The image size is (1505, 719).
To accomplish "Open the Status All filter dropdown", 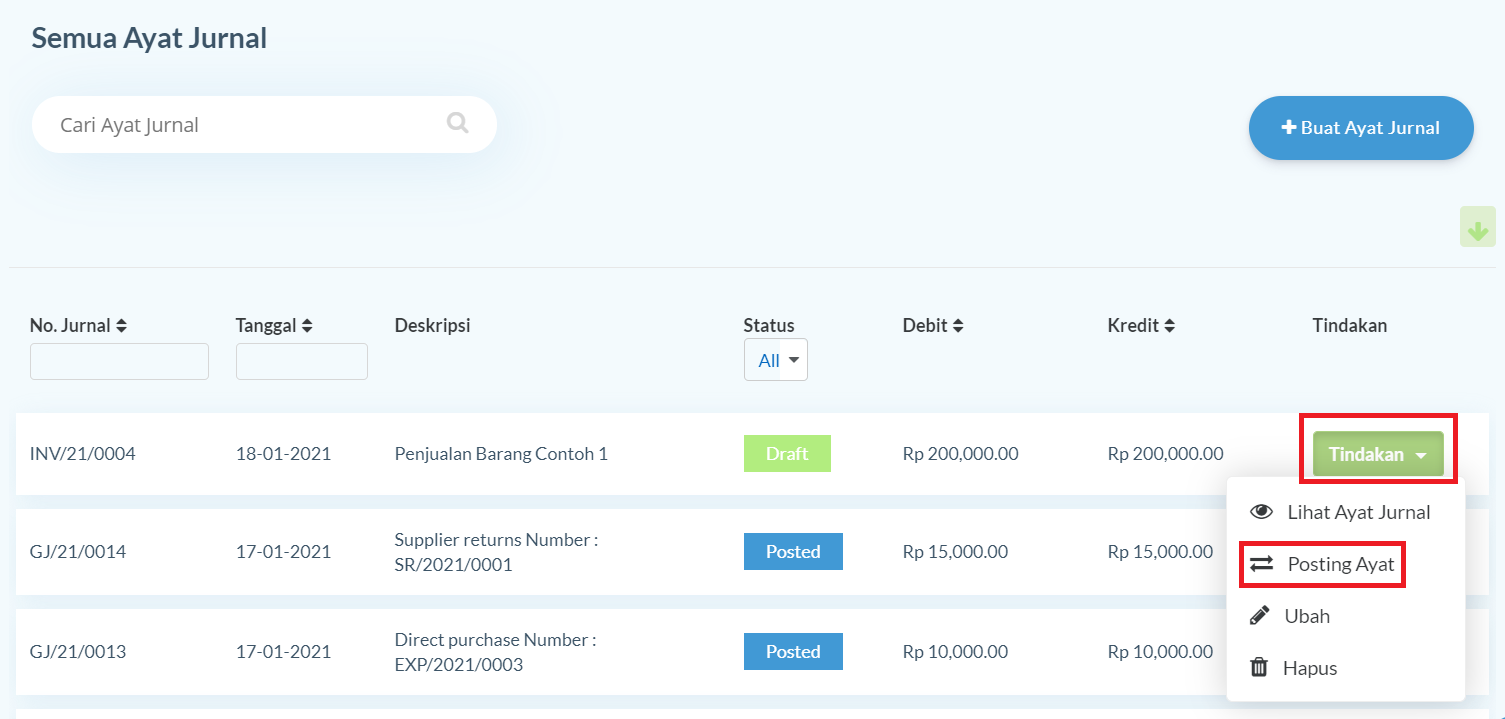I will coord(775,360).
